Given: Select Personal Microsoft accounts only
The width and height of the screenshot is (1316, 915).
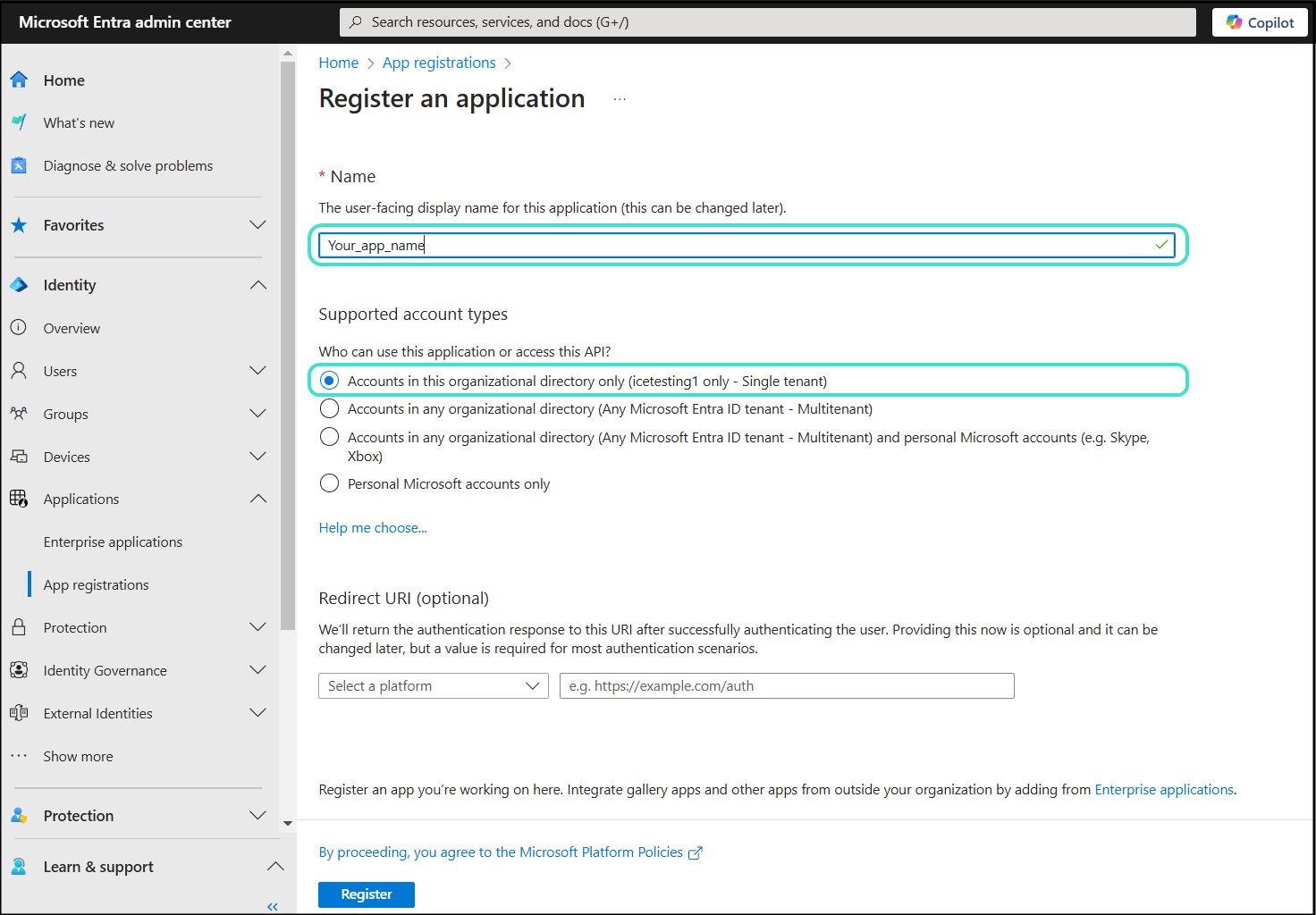Looking at the screenshot, I should (x=330, y=483).
